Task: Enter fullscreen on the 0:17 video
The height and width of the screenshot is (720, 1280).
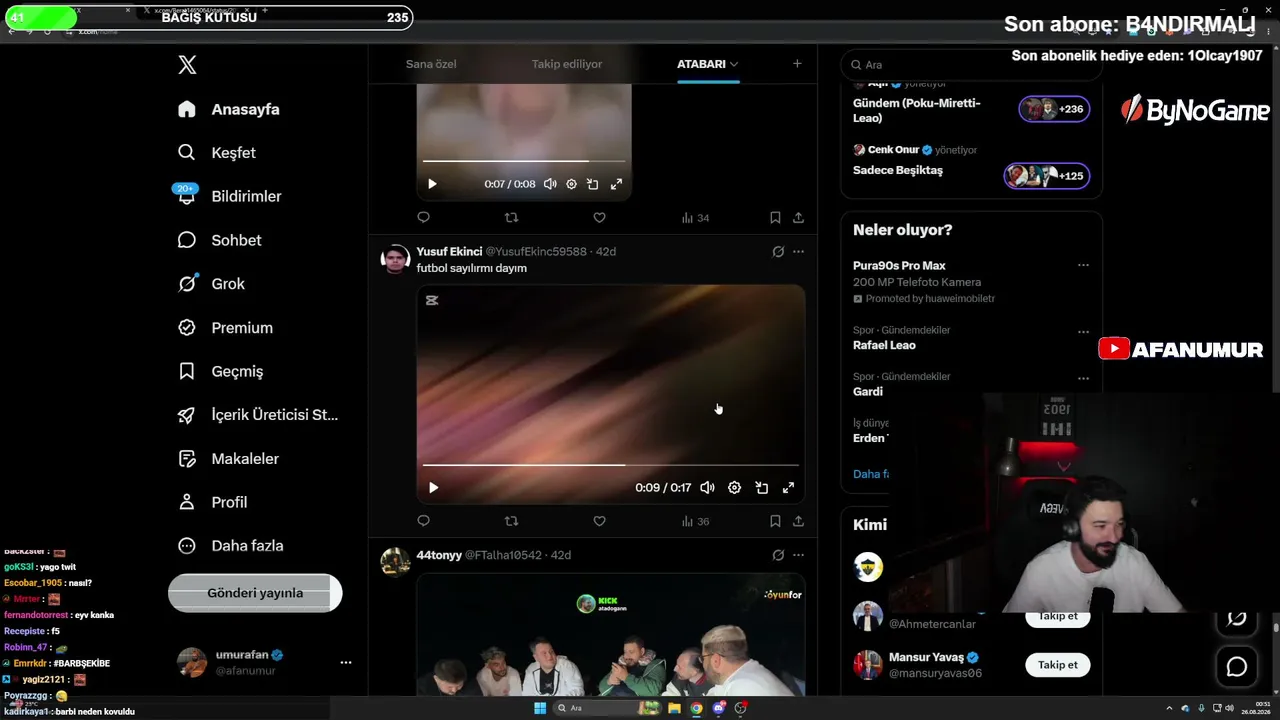Action: [788, 488]
